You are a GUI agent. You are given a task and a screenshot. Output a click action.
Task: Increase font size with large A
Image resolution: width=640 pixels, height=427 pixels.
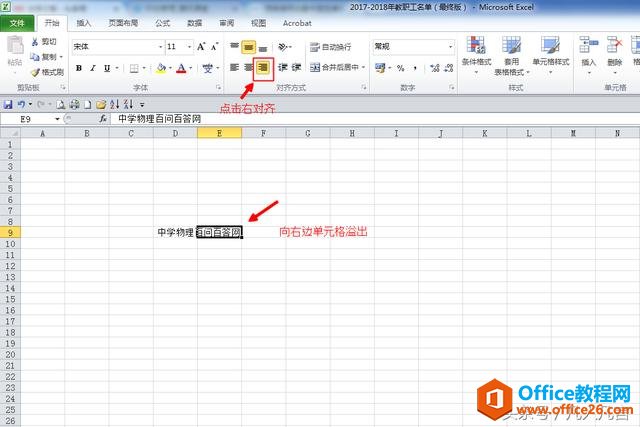click(x=201, y=47)
